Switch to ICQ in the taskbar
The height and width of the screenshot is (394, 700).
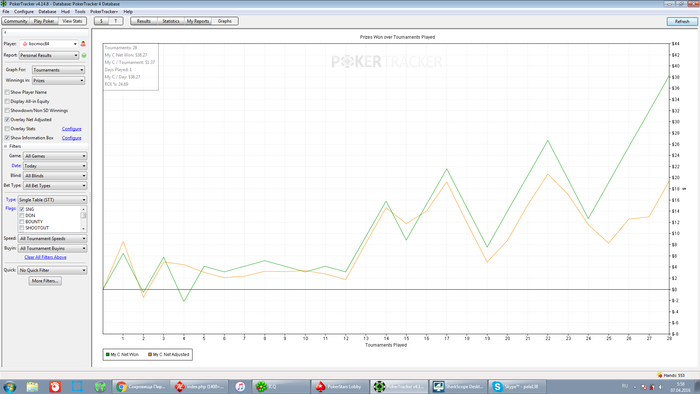point(281,386)
